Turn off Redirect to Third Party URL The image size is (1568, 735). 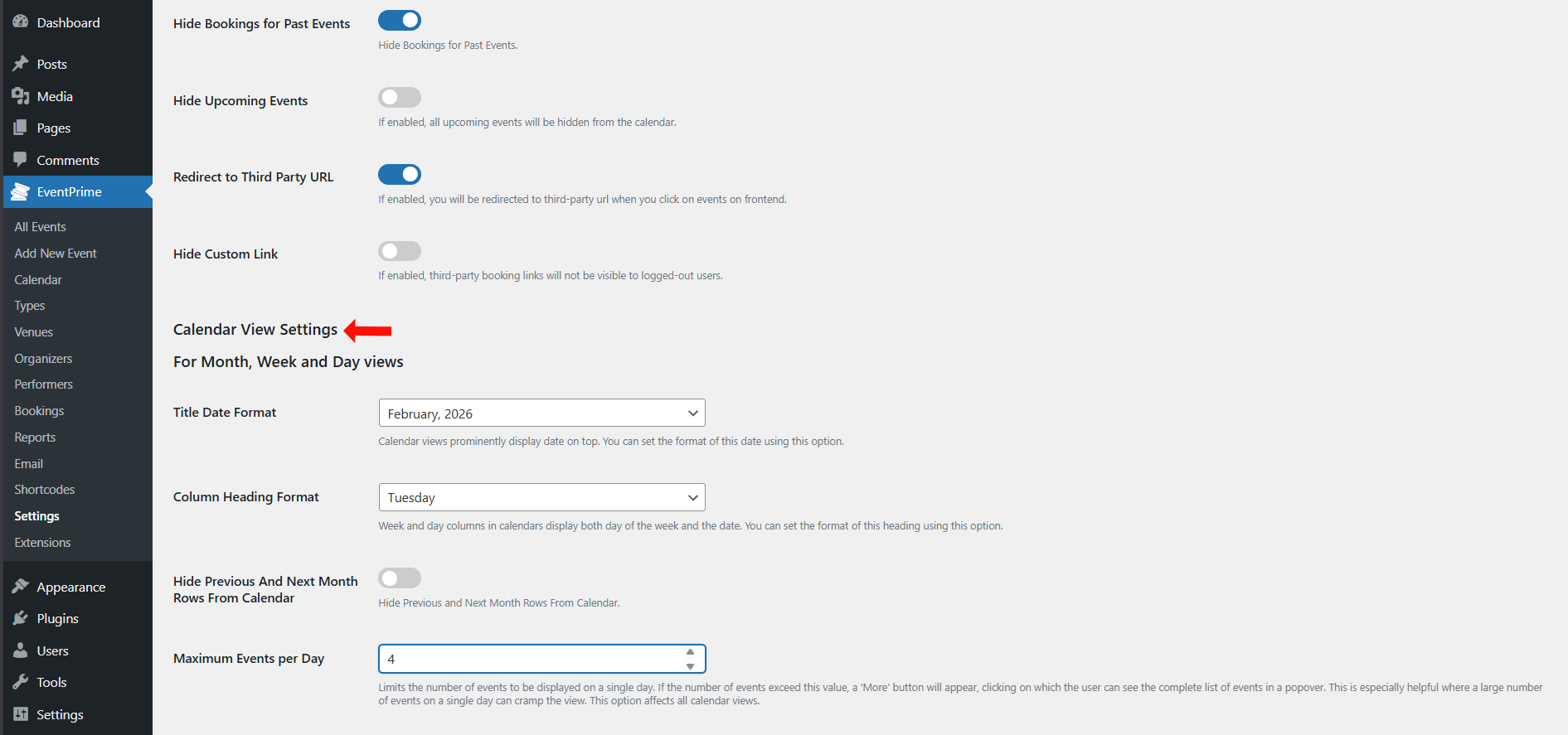[x=400, y=175]
